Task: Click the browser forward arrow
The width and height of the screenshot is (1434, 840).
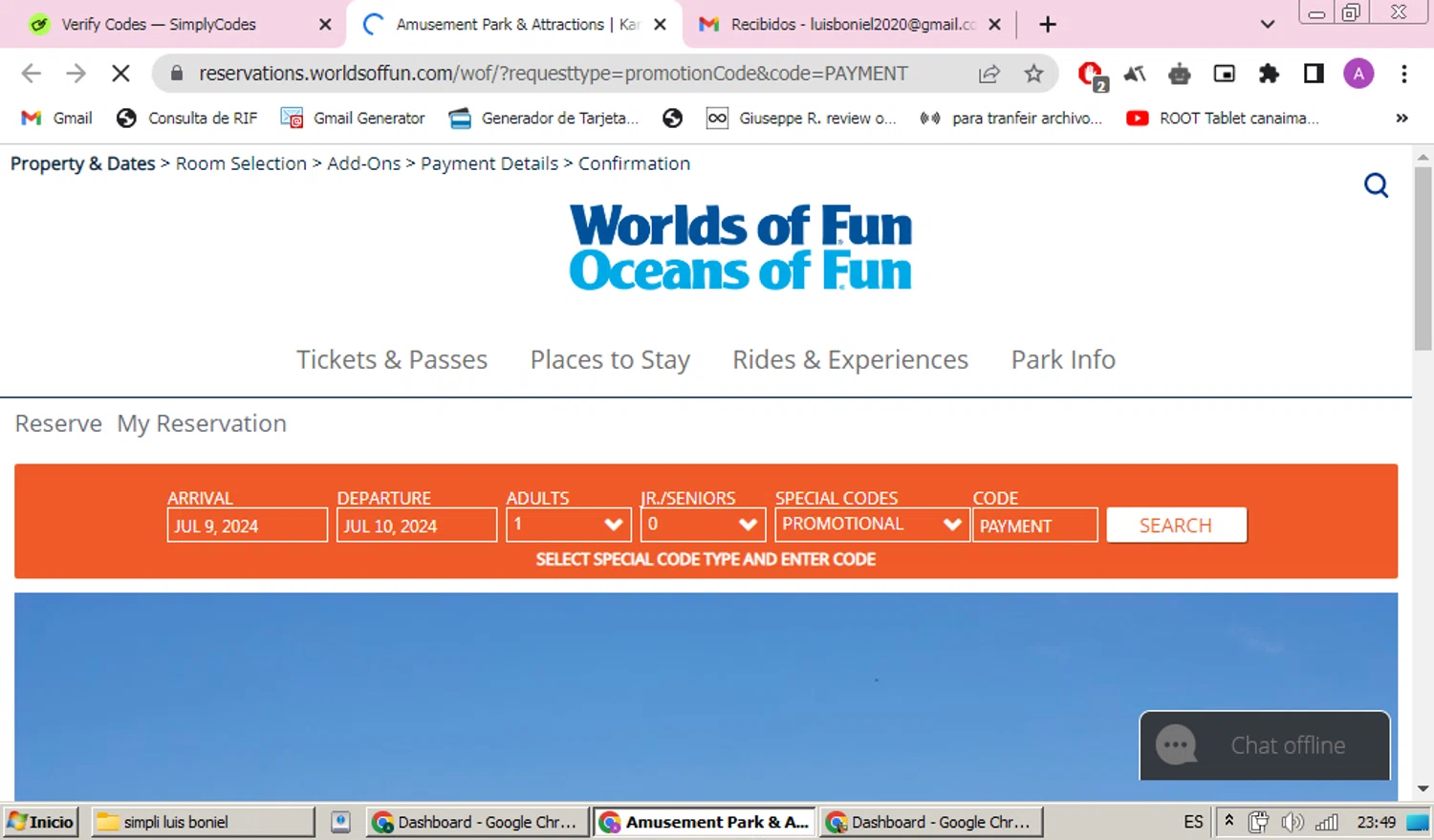Action: [x=76, y=74]
